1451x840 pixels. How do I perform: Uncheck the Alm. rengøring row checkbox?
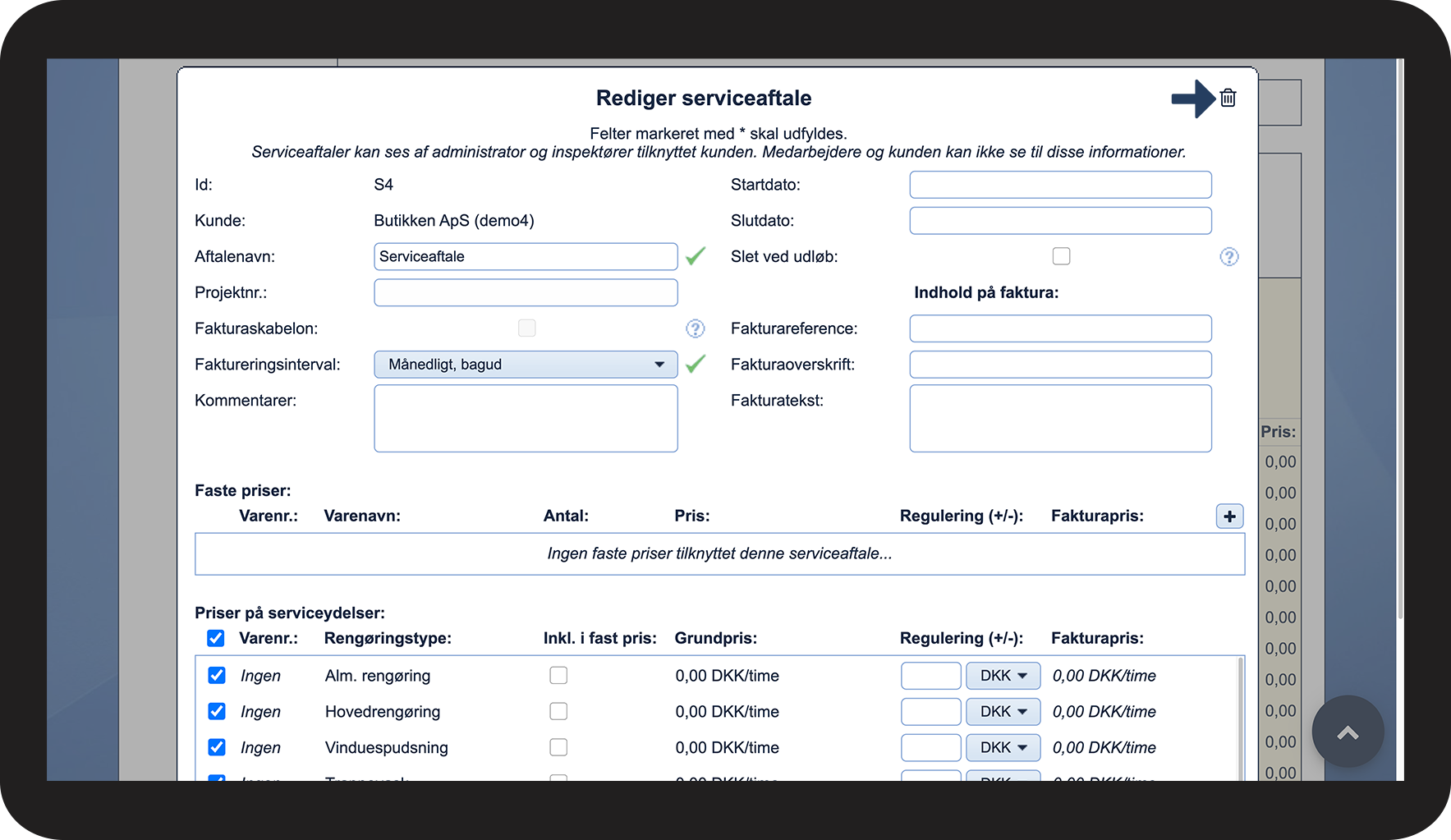(x=217, y=675)
